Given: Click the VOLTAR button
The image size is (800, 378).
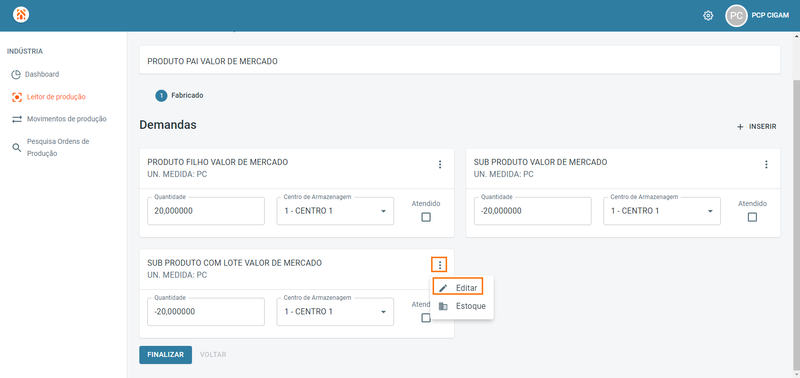Looking at the screenshot, I should [x=213, y=355].
